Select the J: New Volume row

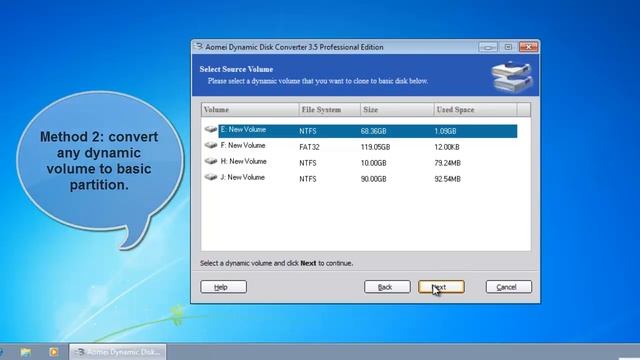click(360, 178)
